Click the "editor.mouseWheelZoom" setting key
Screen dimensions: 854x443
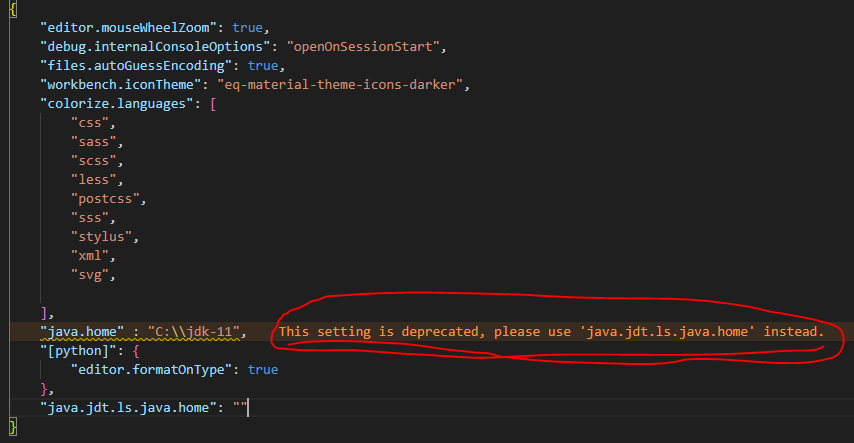[129, 28]
